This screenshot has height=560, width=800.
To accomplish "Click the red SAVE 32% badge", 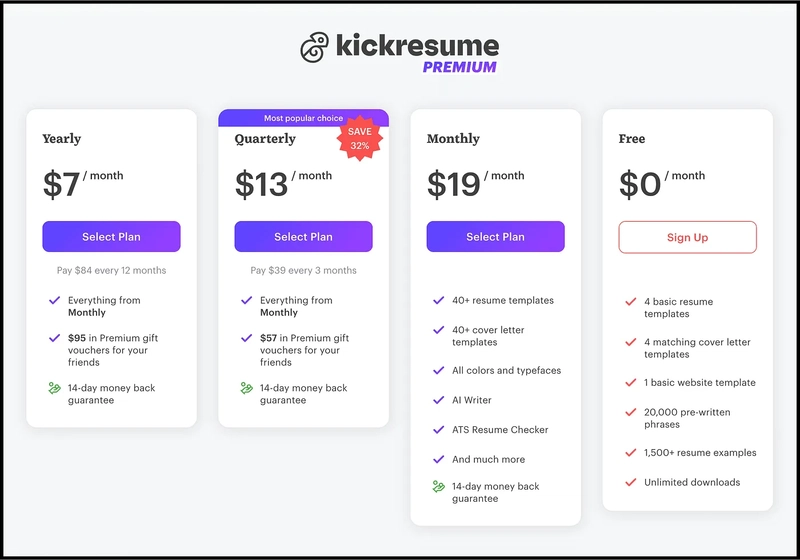I will tap(360, 138).
